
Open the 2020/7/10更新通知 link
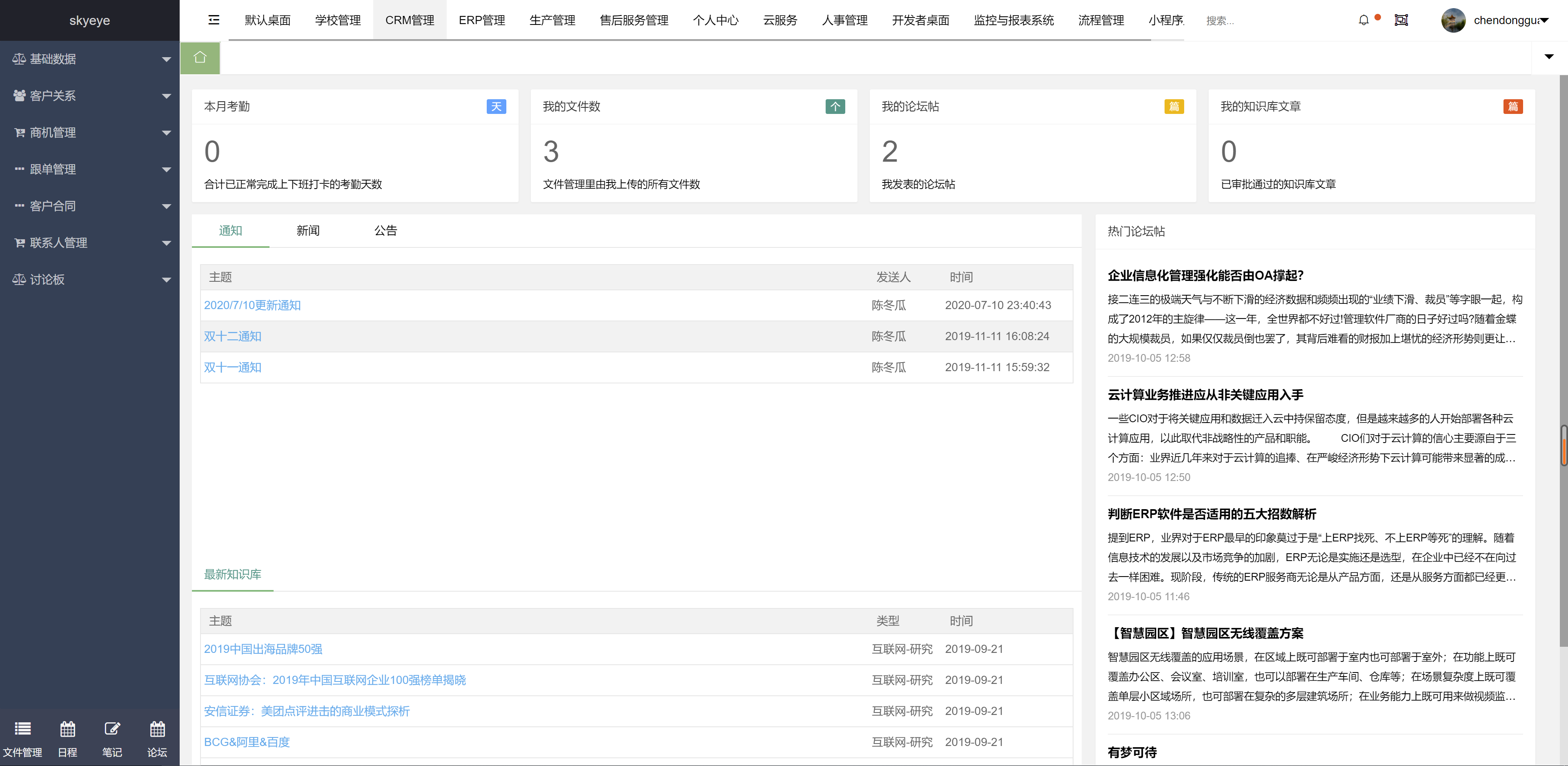pos(252,305)
